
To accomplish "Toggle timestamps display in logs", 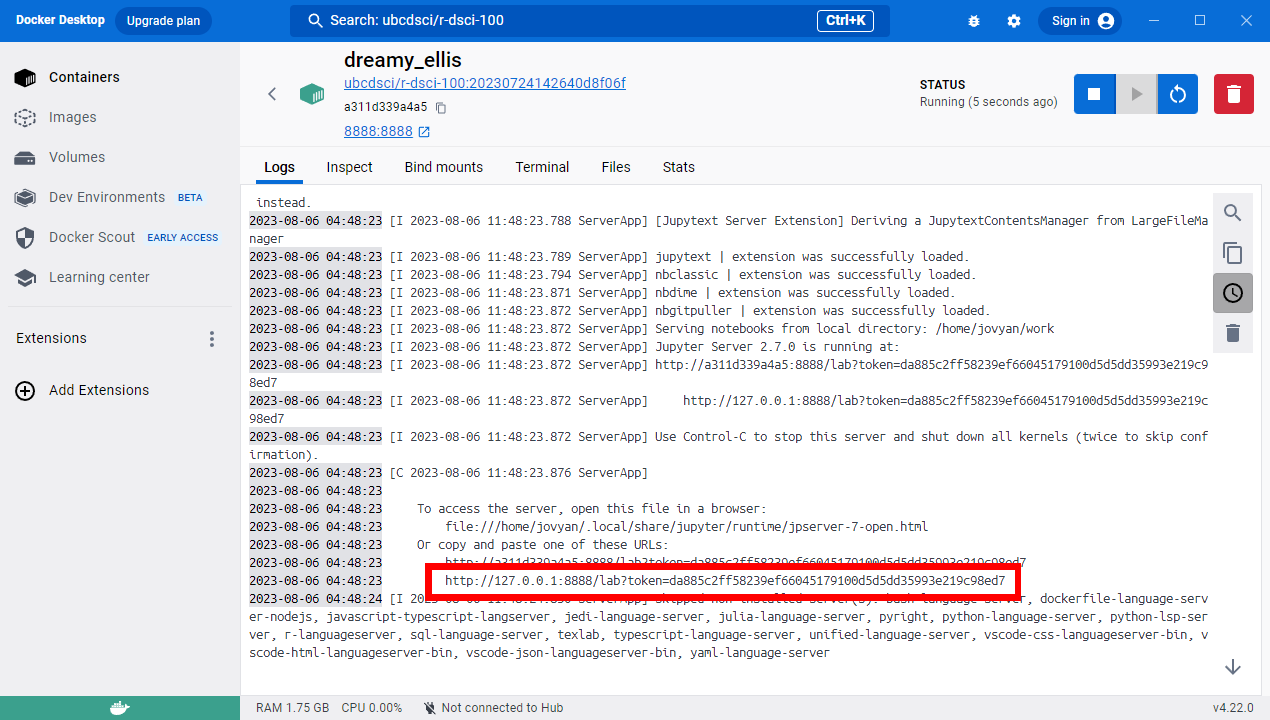I will (x=1232, y=293).
